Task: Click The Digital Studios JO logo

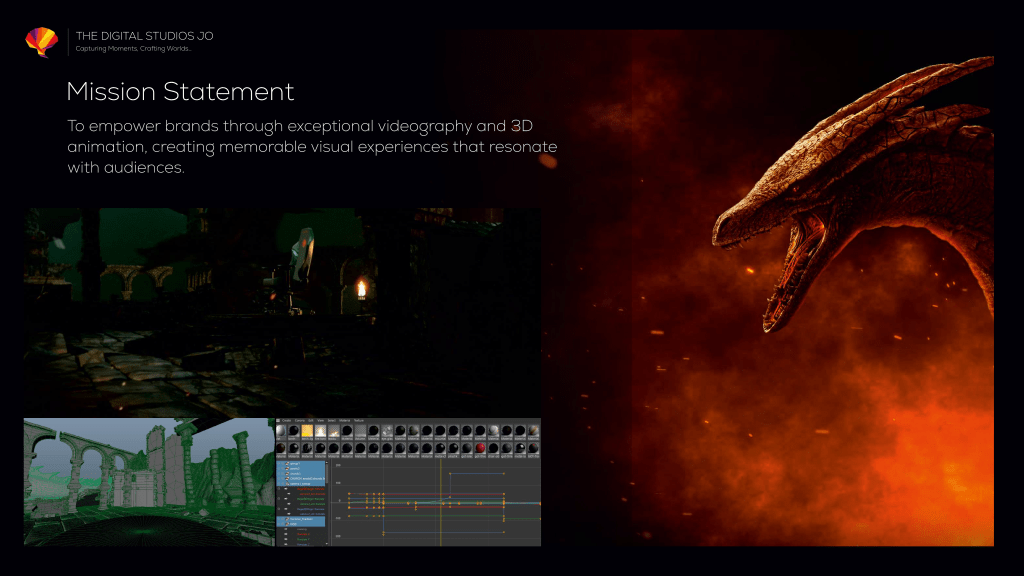Action: (x=41, y=41)
